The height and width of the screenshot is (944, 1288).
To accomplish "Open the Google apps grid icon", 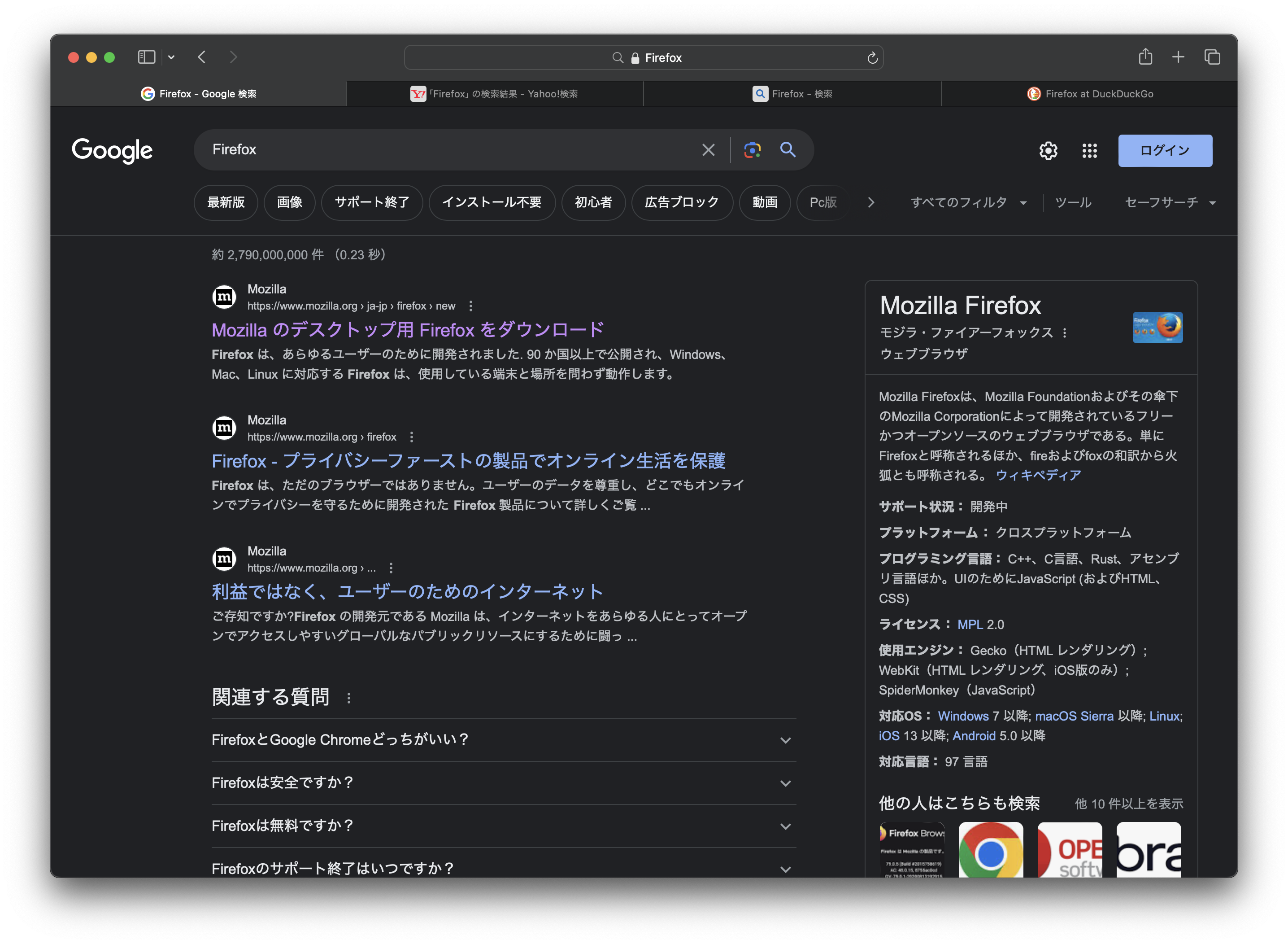I will (x=1089, y=151).
